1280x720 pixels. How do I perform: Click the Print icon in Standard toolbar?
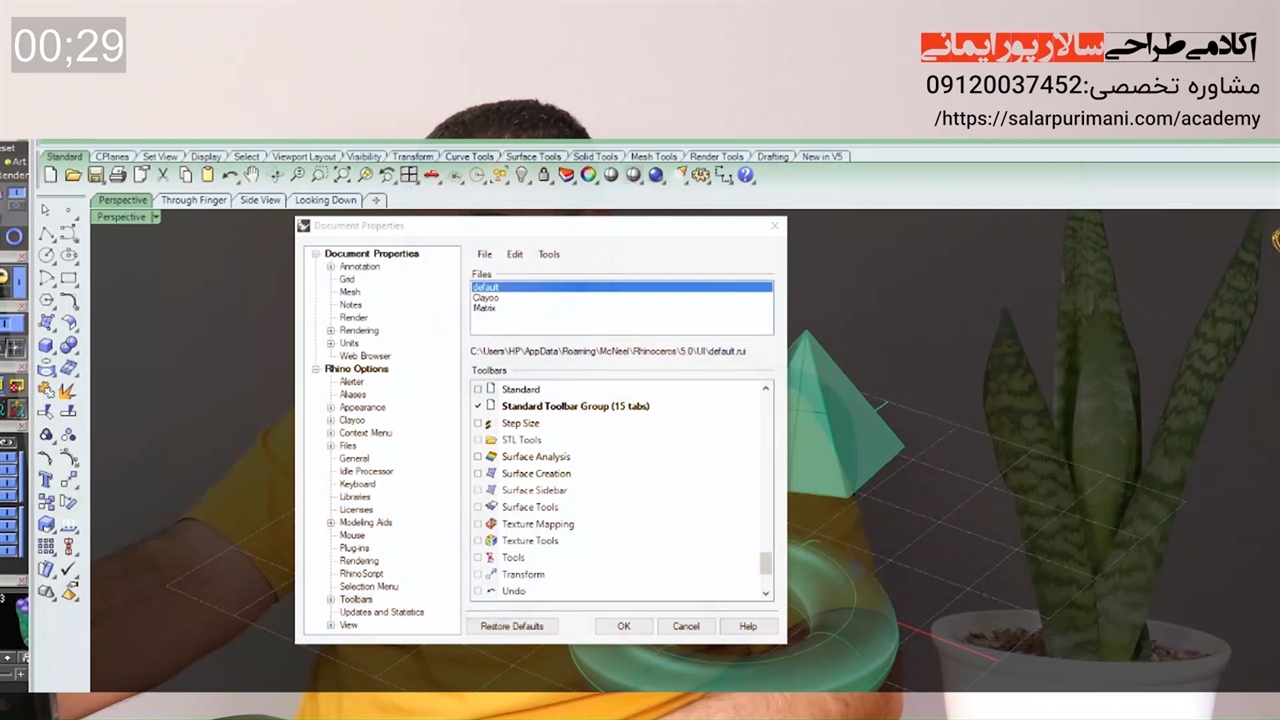click(117, 175)
